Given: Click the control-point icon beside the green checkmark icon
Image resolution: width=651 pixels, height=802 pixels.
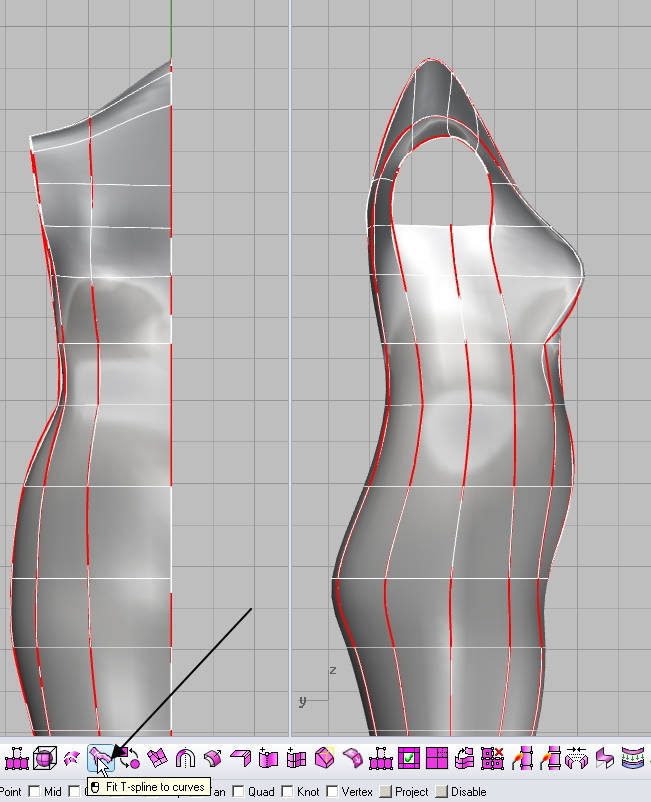Looking at the screenshot, I should click(380, 758).
